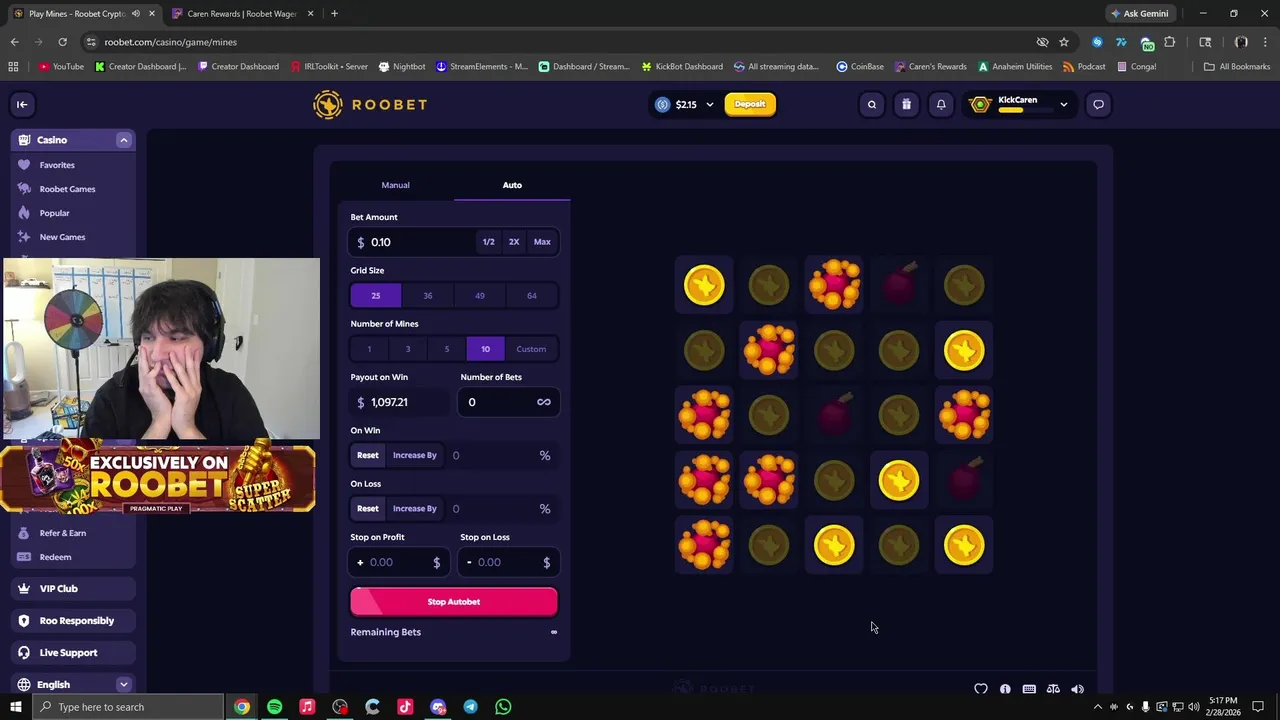The width and height of the screenshot is (1280, 720).
Task: Open Telegram from the taskbar
Action: 470,707
